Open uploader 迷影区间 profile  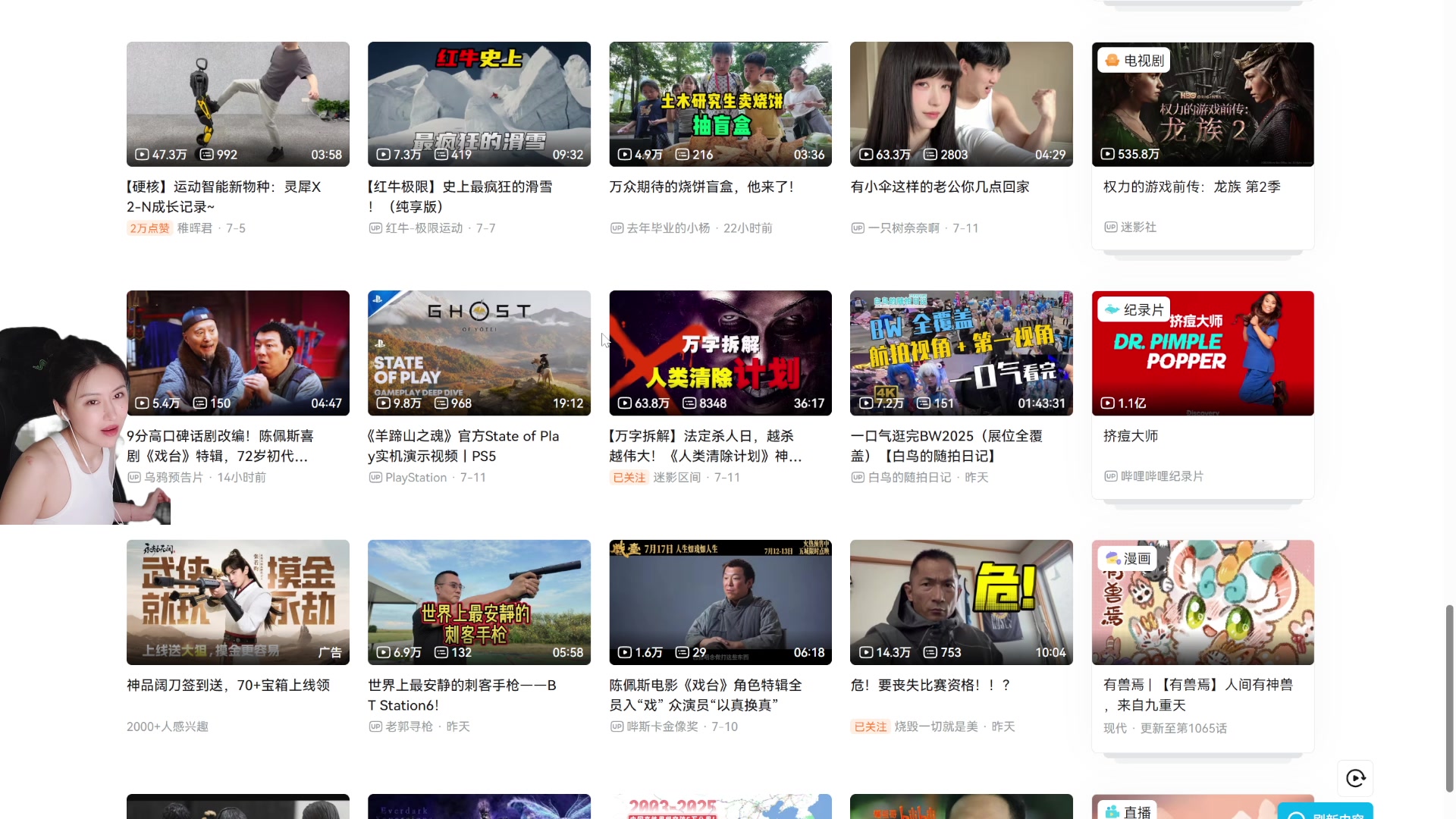tap(677, 478)
